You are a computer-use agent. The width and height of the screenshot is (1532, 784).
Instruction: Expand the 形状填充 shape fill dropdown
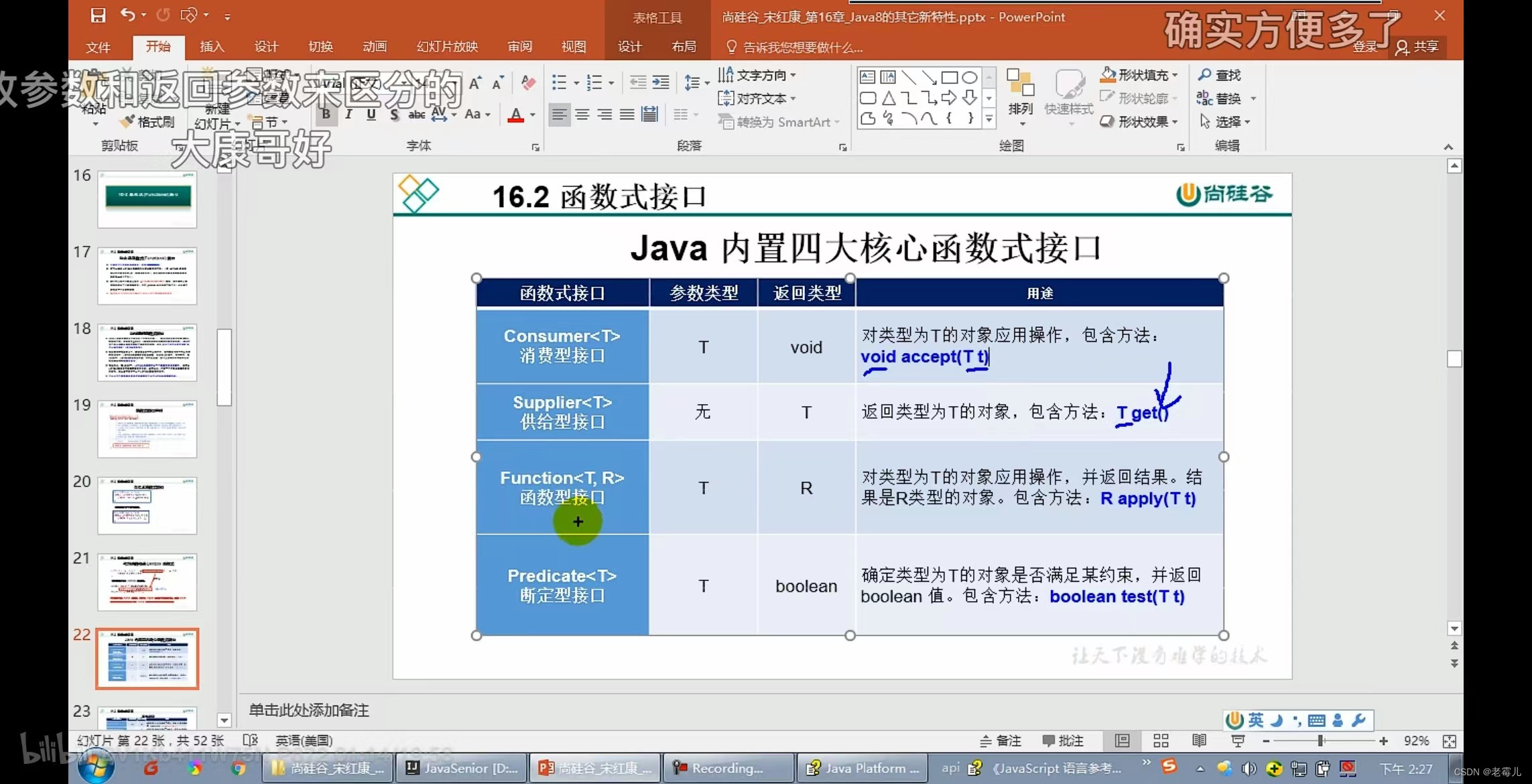click(x=1175, y=75)
